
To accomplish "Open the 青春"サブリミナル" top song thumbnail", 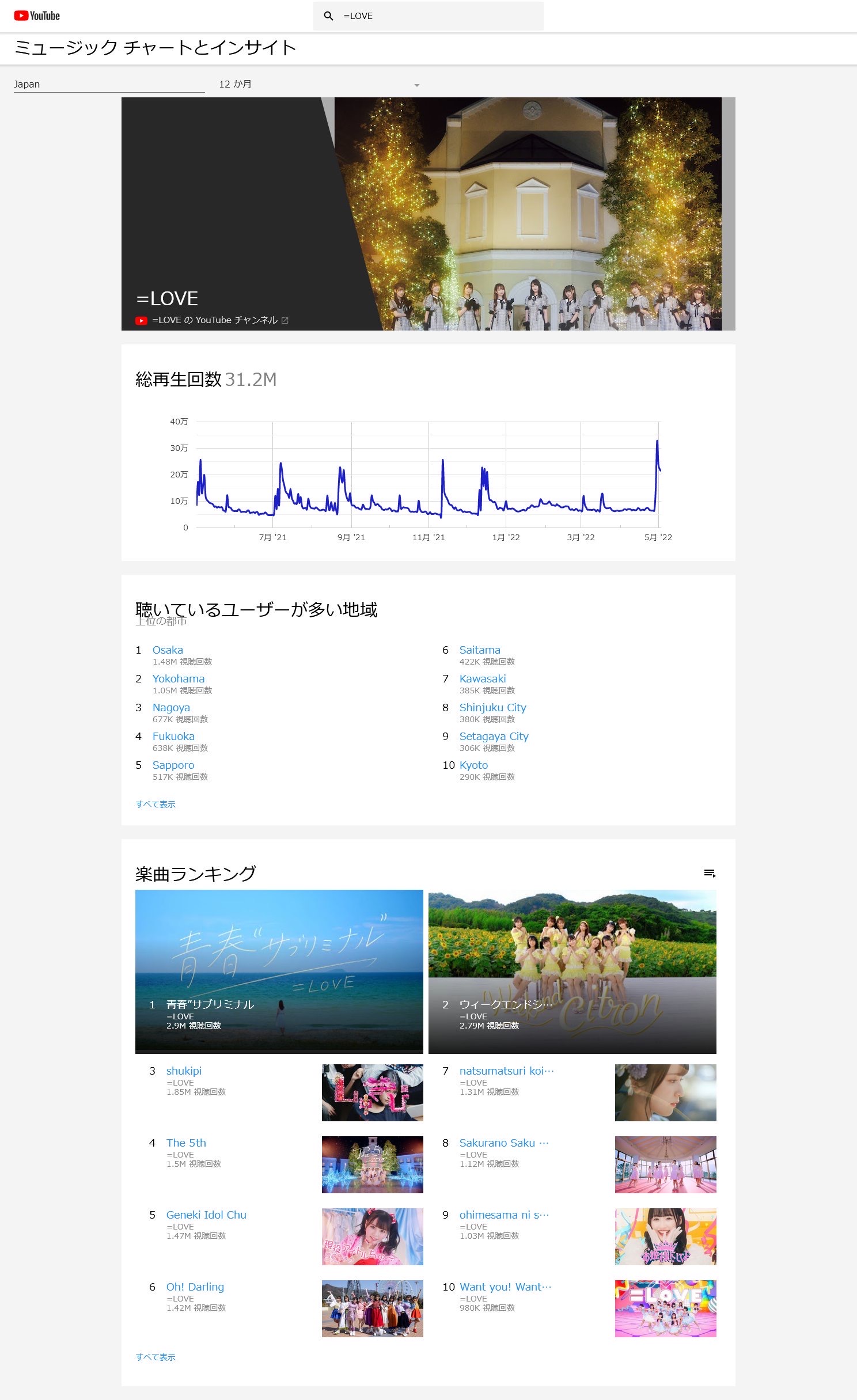I will [x=279, y=971].
